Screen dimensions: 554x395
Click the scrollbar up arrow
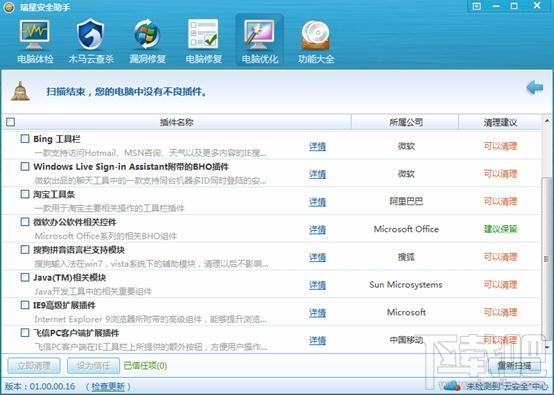547,121
